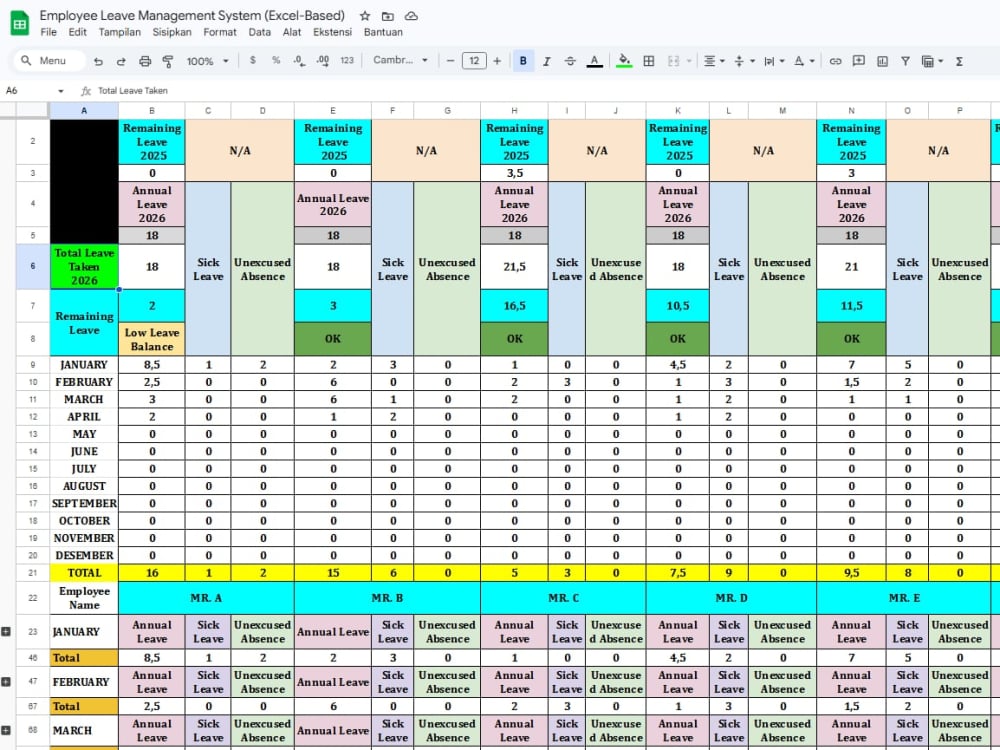
Task: Open the Alat menu
Action: [x=292, y=32]
